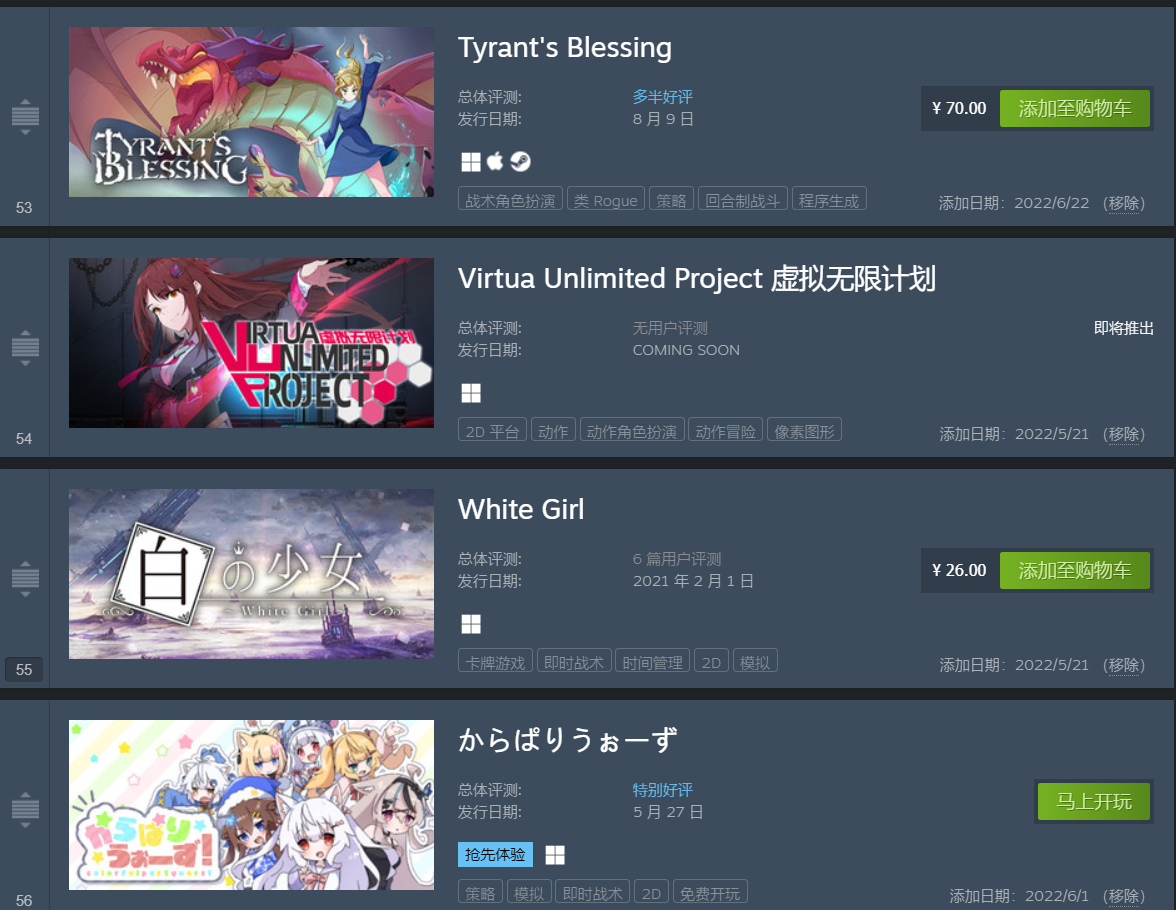This screenshot has height=910, width=1176.
Task: Click the rank number field showing 55
Action: click(x=24, y=669)
